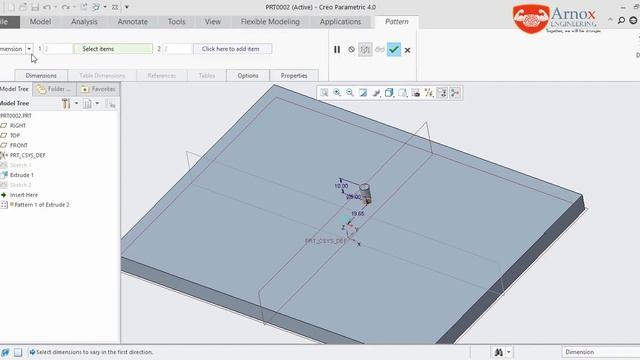Click second direction member count field
Screen dimensions: 640x360
click(x=178, y=49)
